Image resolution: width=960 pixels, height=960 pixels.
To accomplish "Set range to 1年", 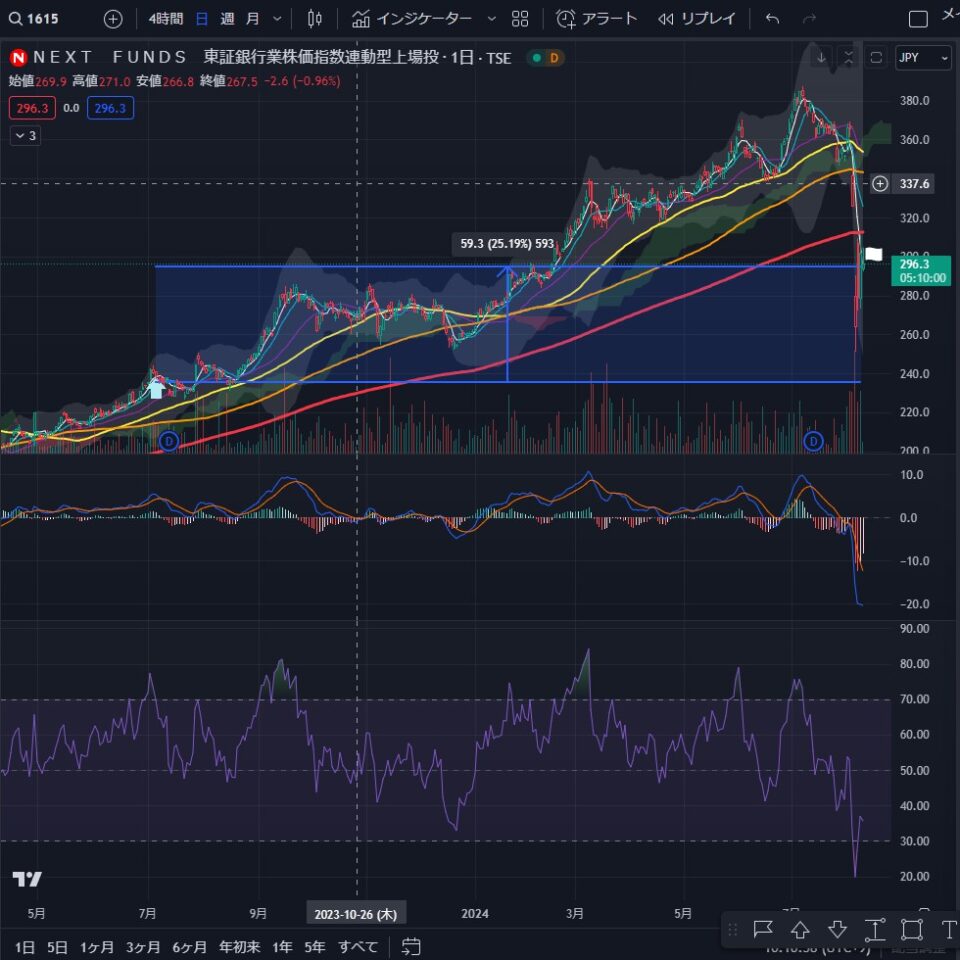I will 282,947.
